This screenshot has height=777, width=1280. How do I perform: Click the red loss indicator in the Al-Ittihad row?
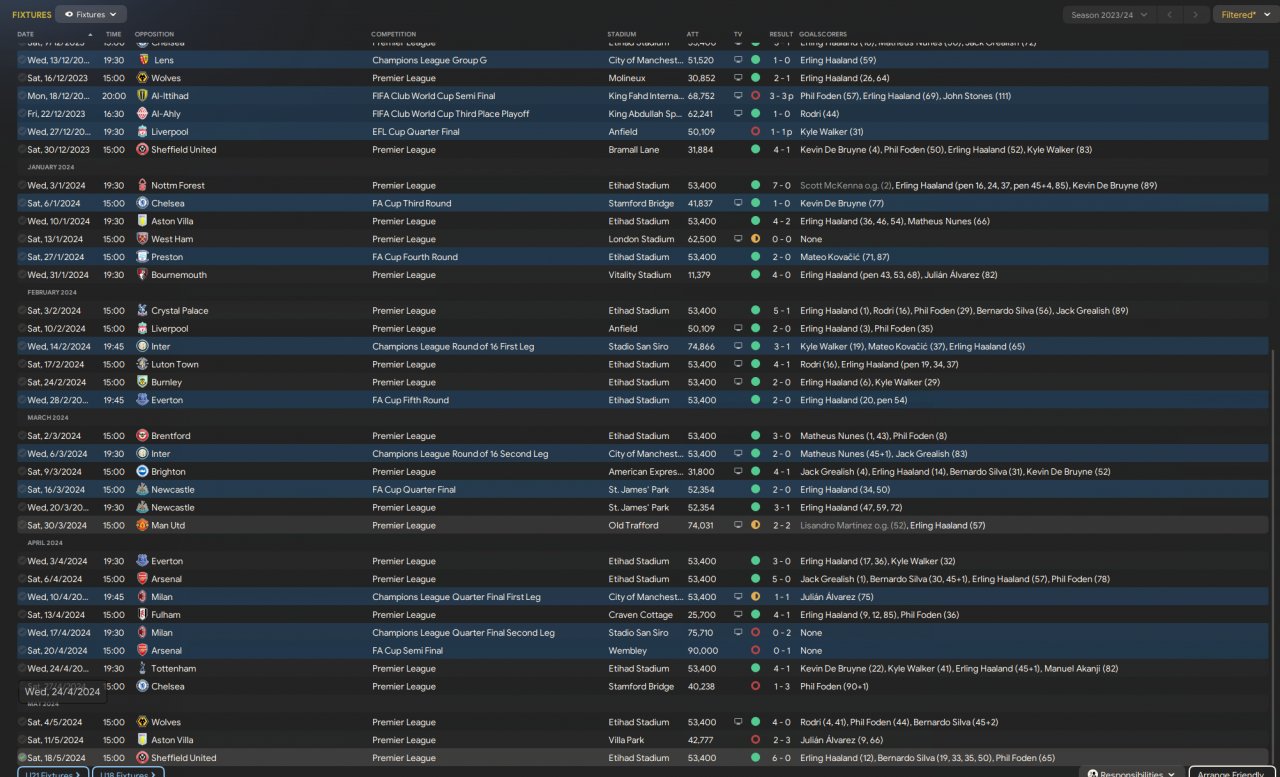pos(755,96)
